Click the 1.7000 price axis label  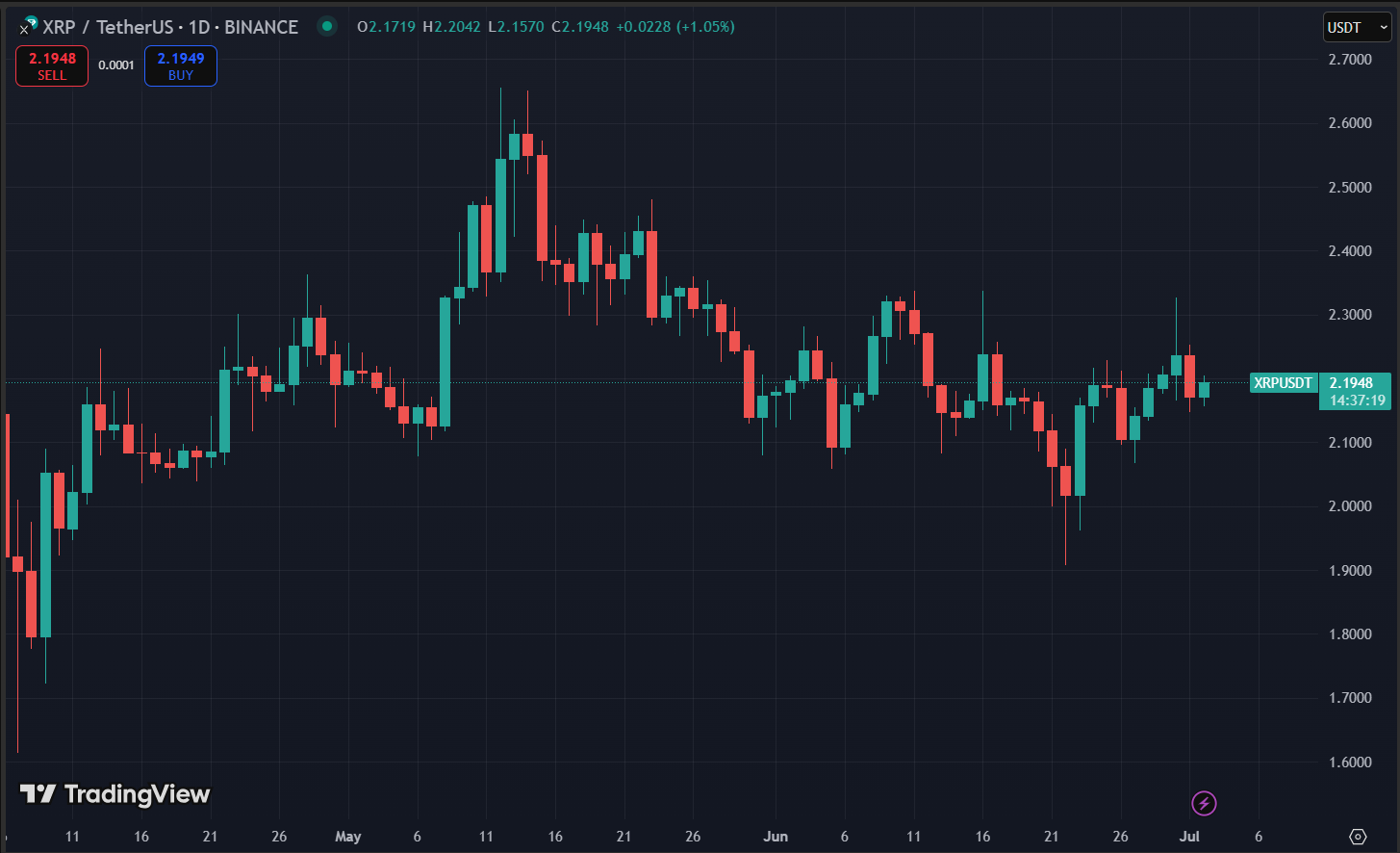tap(1350, 698)
